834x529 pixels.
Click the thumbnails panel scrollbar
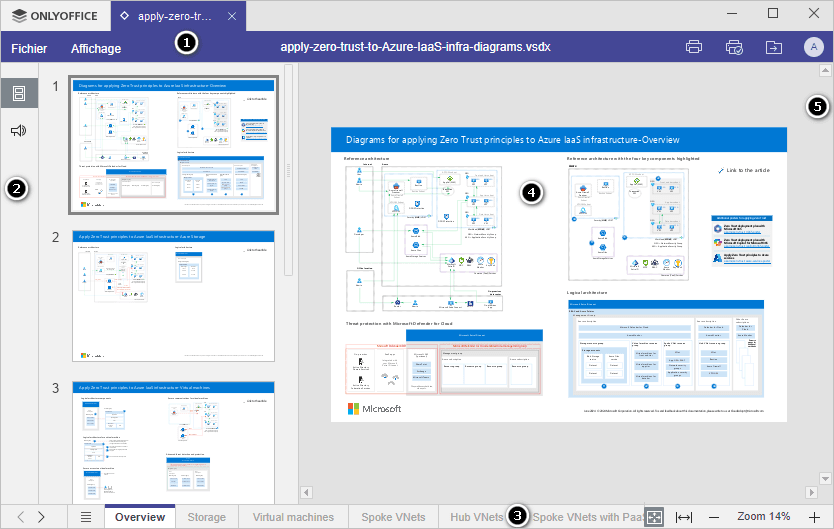tap(288, 170)
